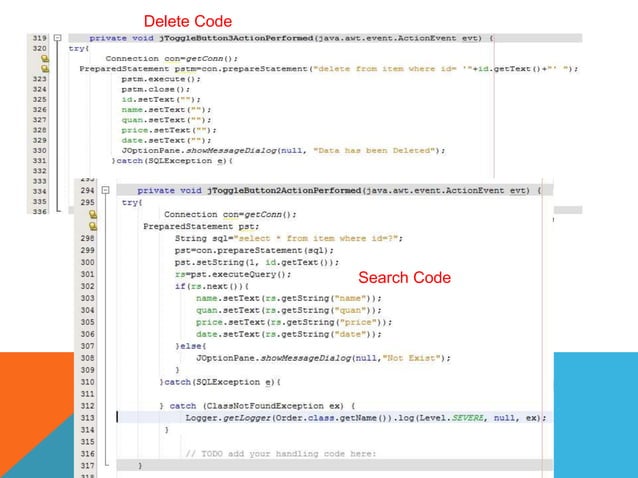Viewport: 638px width, 478px height.
Task: Place cursor on 'price.setText("");' at line 328
Action: point(169,130)
